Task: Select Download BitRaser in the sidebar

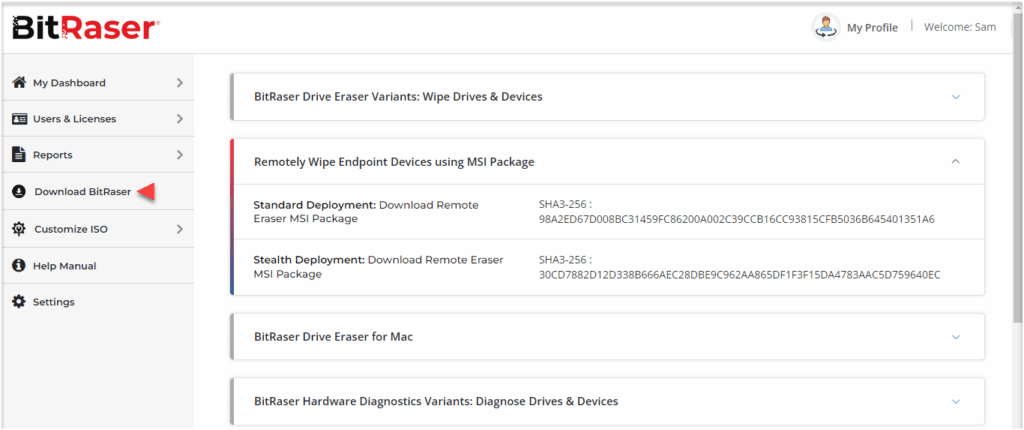Action: [x=98, y=191]
